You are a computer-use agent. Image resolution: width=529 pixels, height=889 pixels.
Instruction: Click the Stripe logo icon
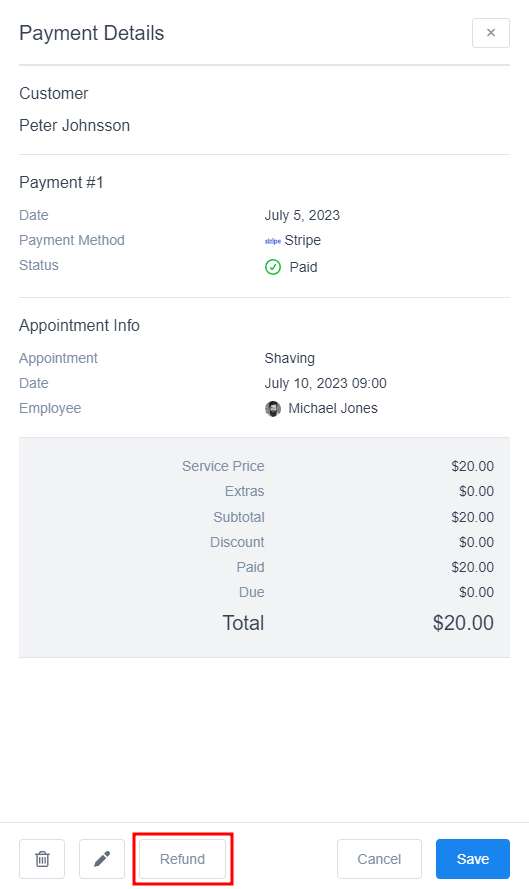(x=273, y=241)
